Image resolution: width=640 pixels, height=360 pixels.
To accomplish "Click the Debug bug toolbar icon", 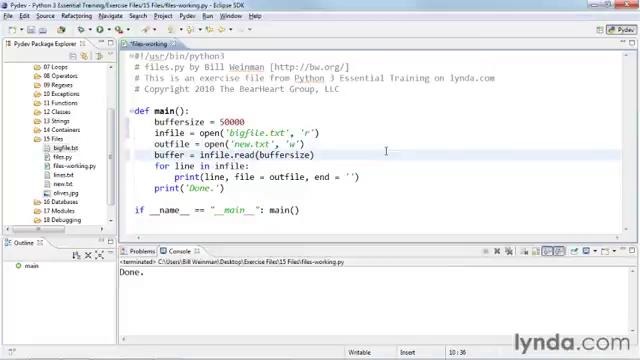I will 81,30.
